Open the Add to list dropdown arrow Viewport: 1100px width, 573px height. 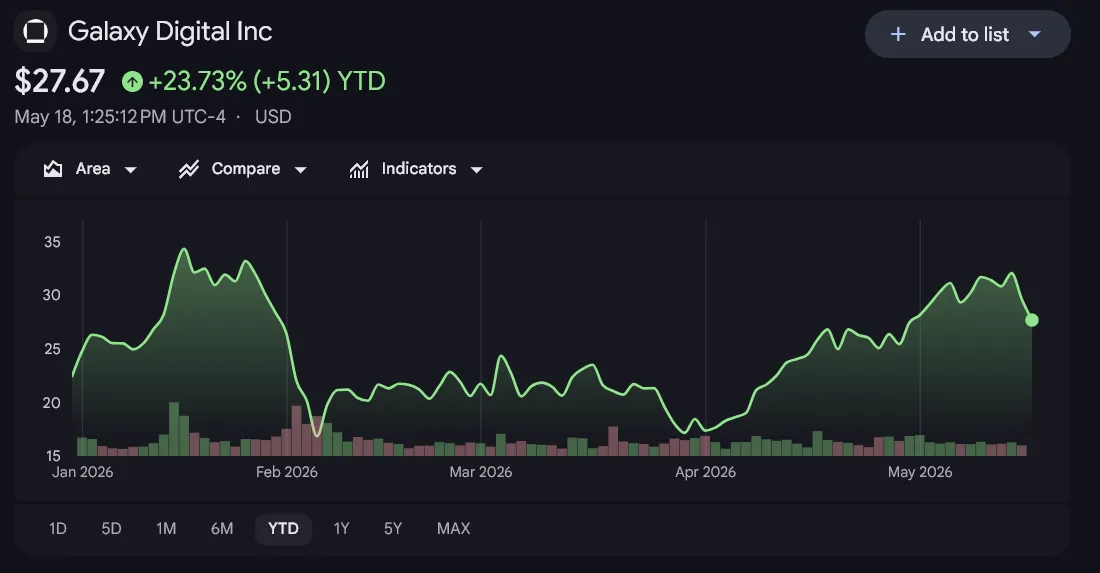[x=1035, y=34]
